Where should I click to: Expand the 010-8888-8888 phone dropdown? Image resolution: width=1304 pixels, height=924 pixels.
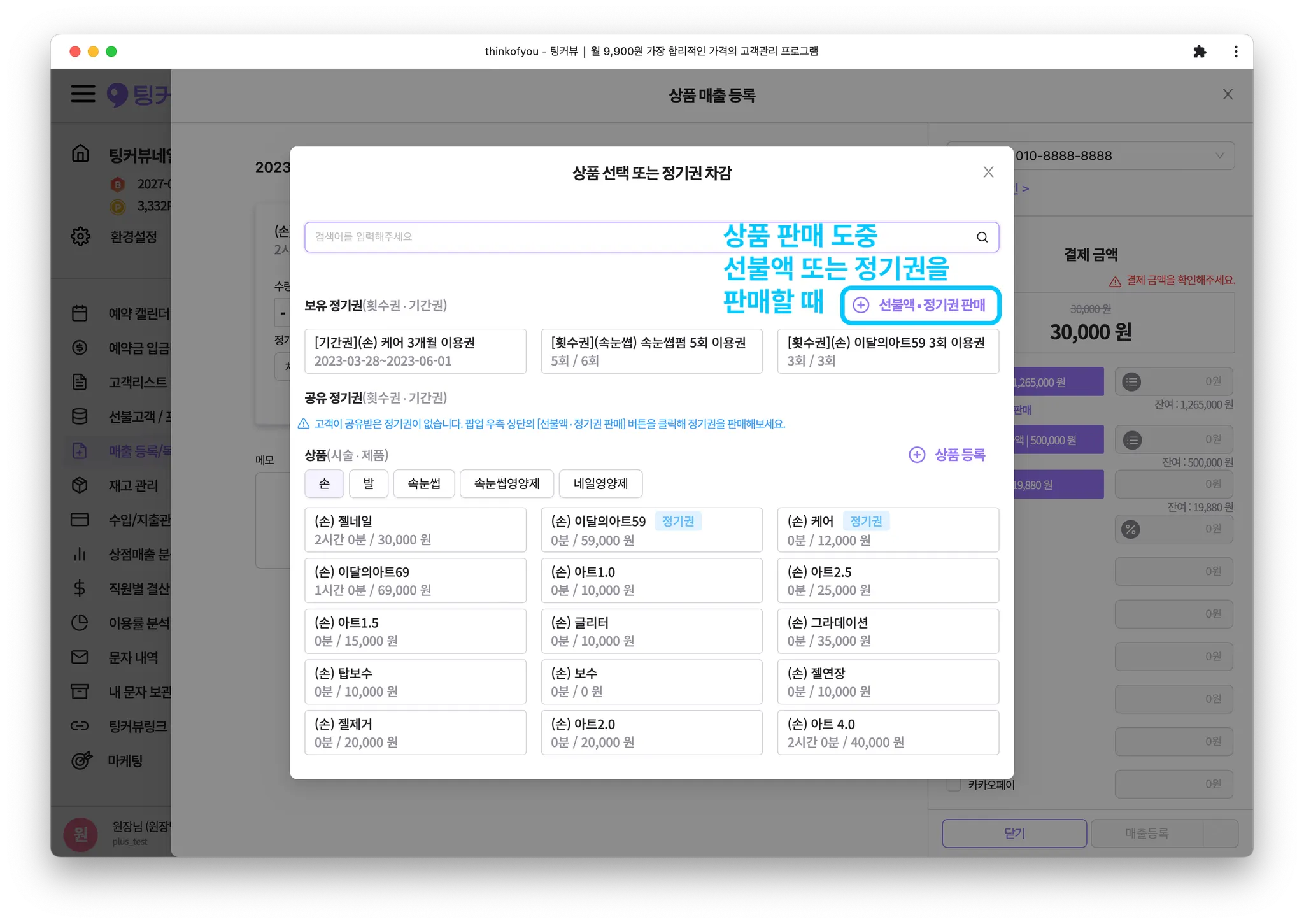(x=1219, y=155)
